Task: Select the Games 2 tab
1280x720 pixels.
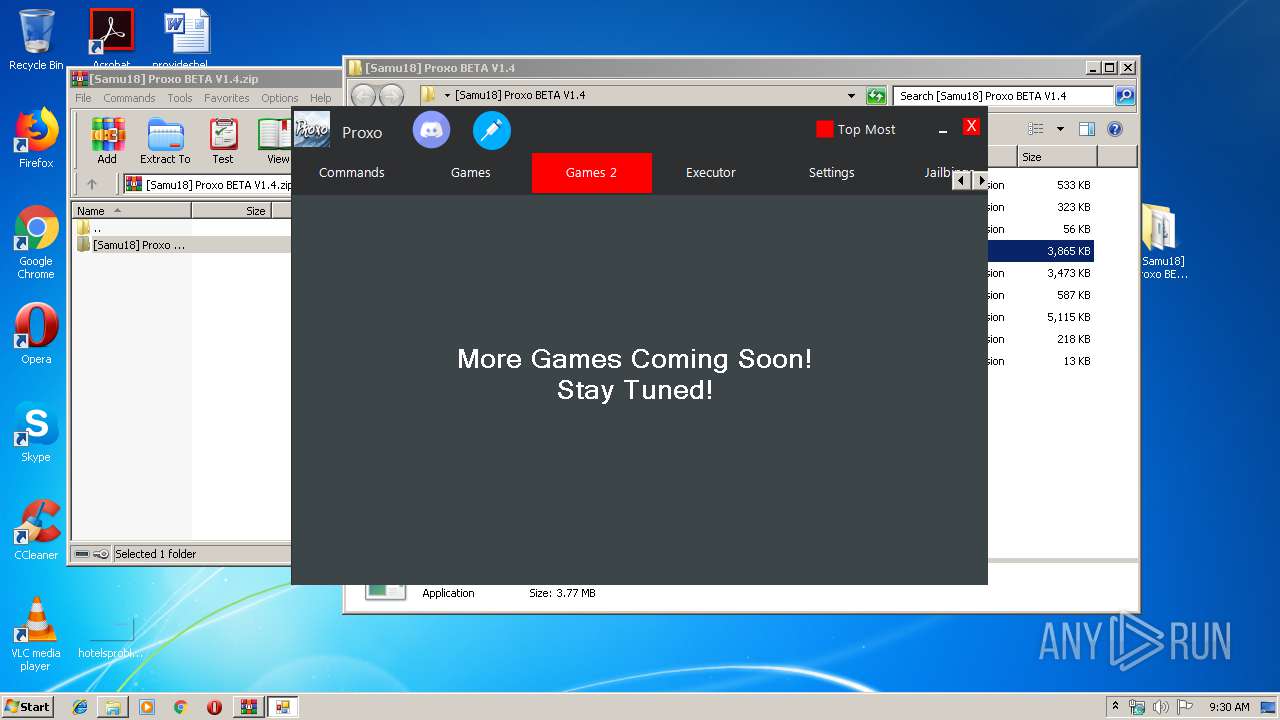Action: (591, 172)
